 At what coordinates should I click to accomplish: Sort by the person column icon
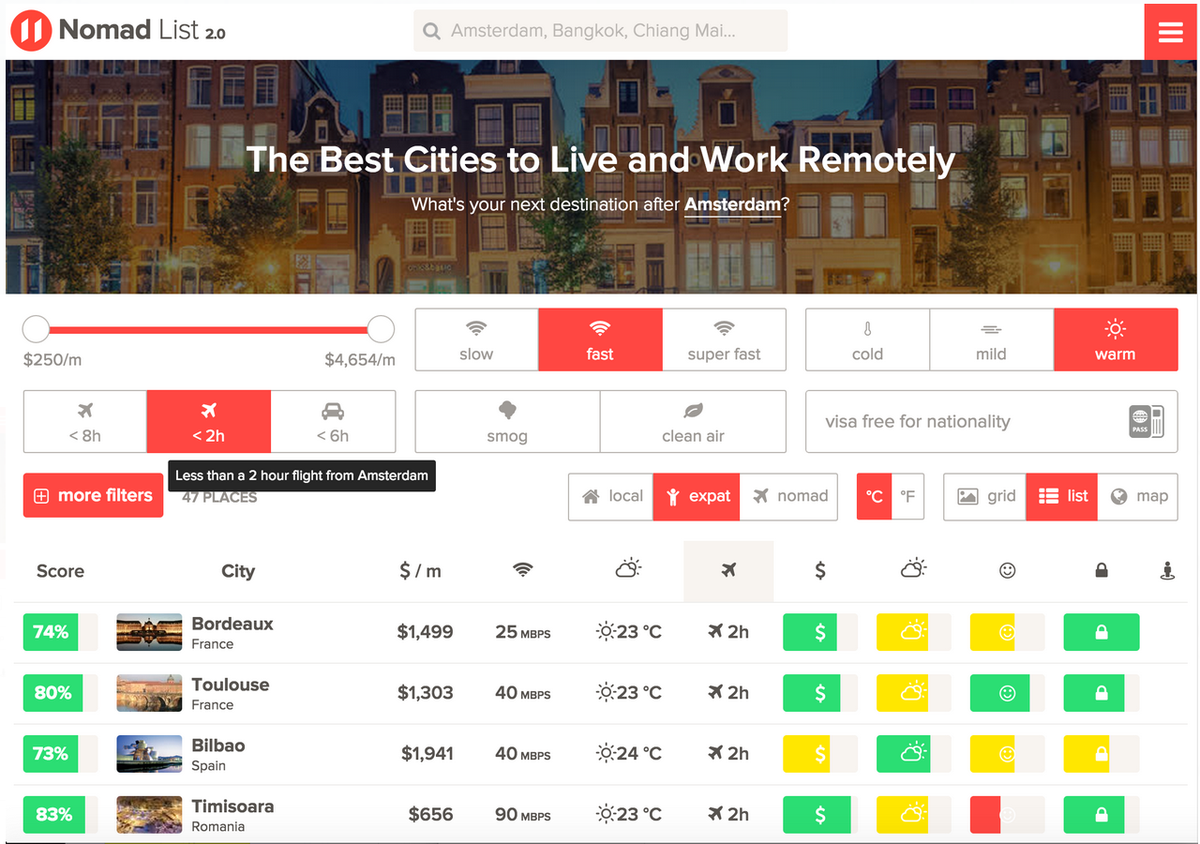pyautogui.click(x=1166, y=571)
